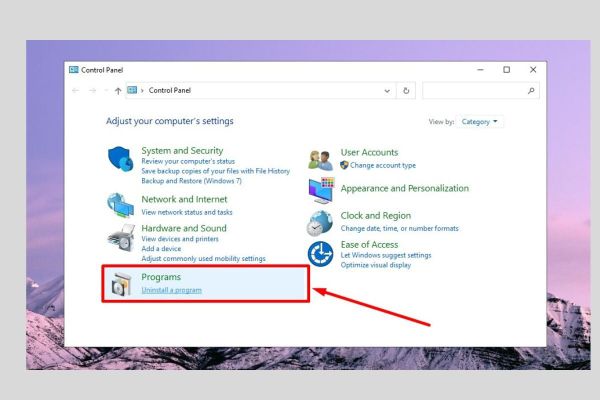600x400 pixels.
Task: Open the Appearance and Personalization icon
Action: pyautogui.click(x=320, y=190)
